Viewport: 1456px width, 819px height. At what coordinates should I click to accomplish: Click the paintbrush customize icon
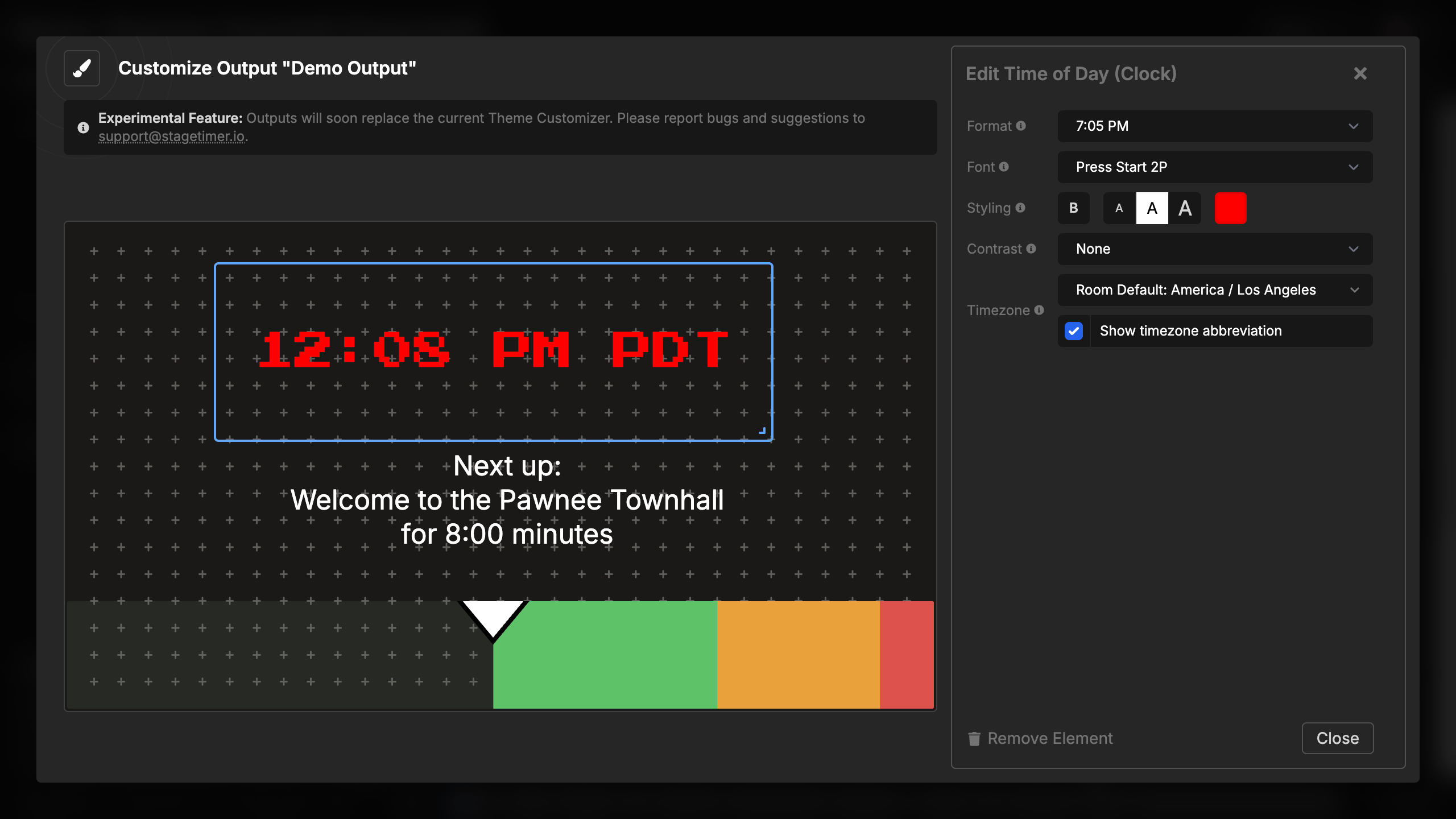point(82,68)
